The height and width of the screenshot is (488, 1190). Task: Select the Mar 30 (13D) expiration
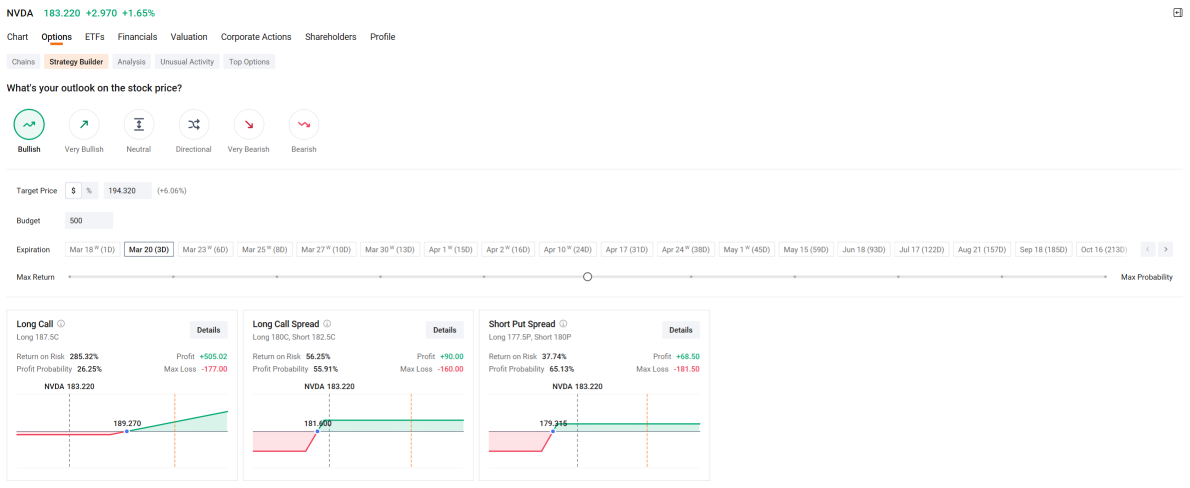click(x=391, y=249)
